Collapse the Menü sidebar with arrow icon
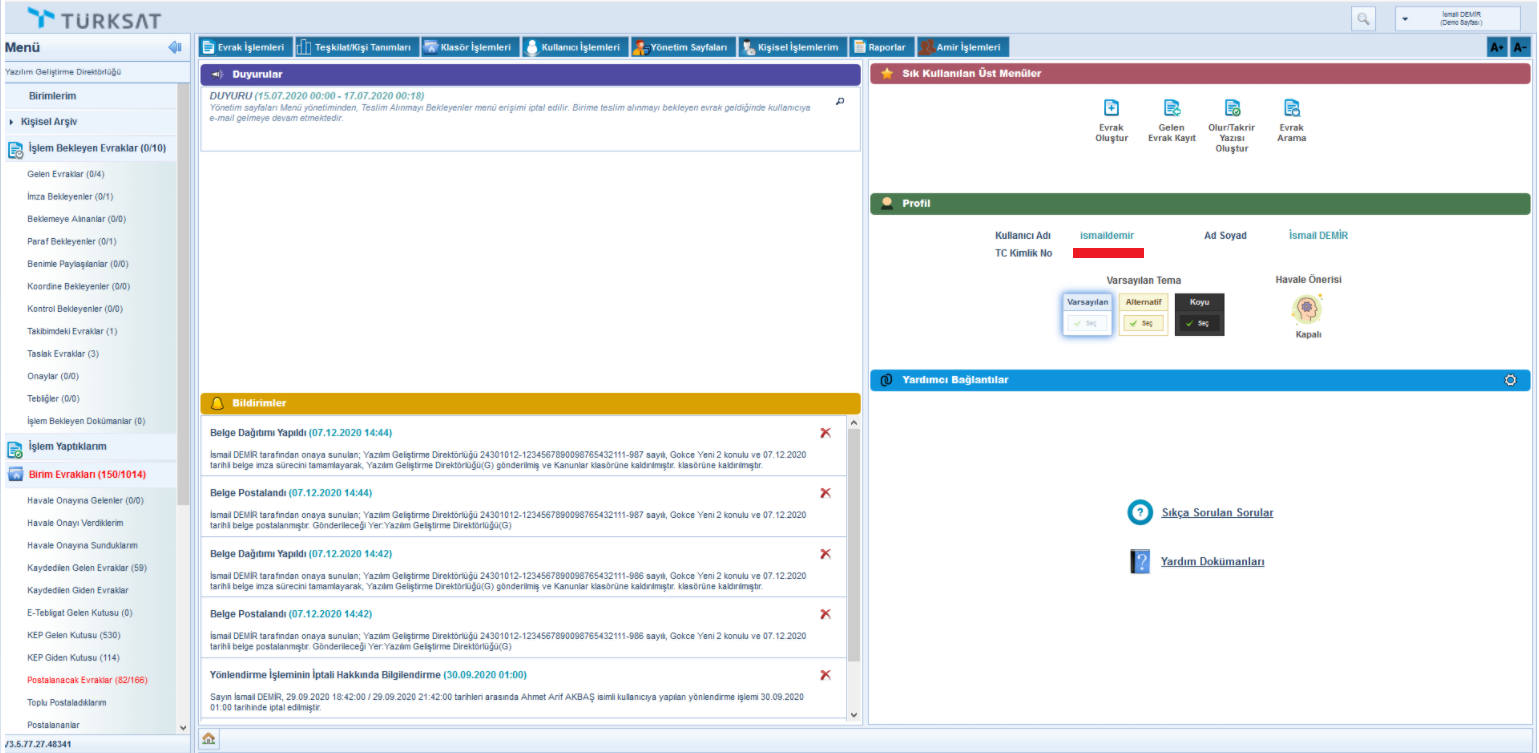This screenshot has width=1539, height=753. pos(174,47)
